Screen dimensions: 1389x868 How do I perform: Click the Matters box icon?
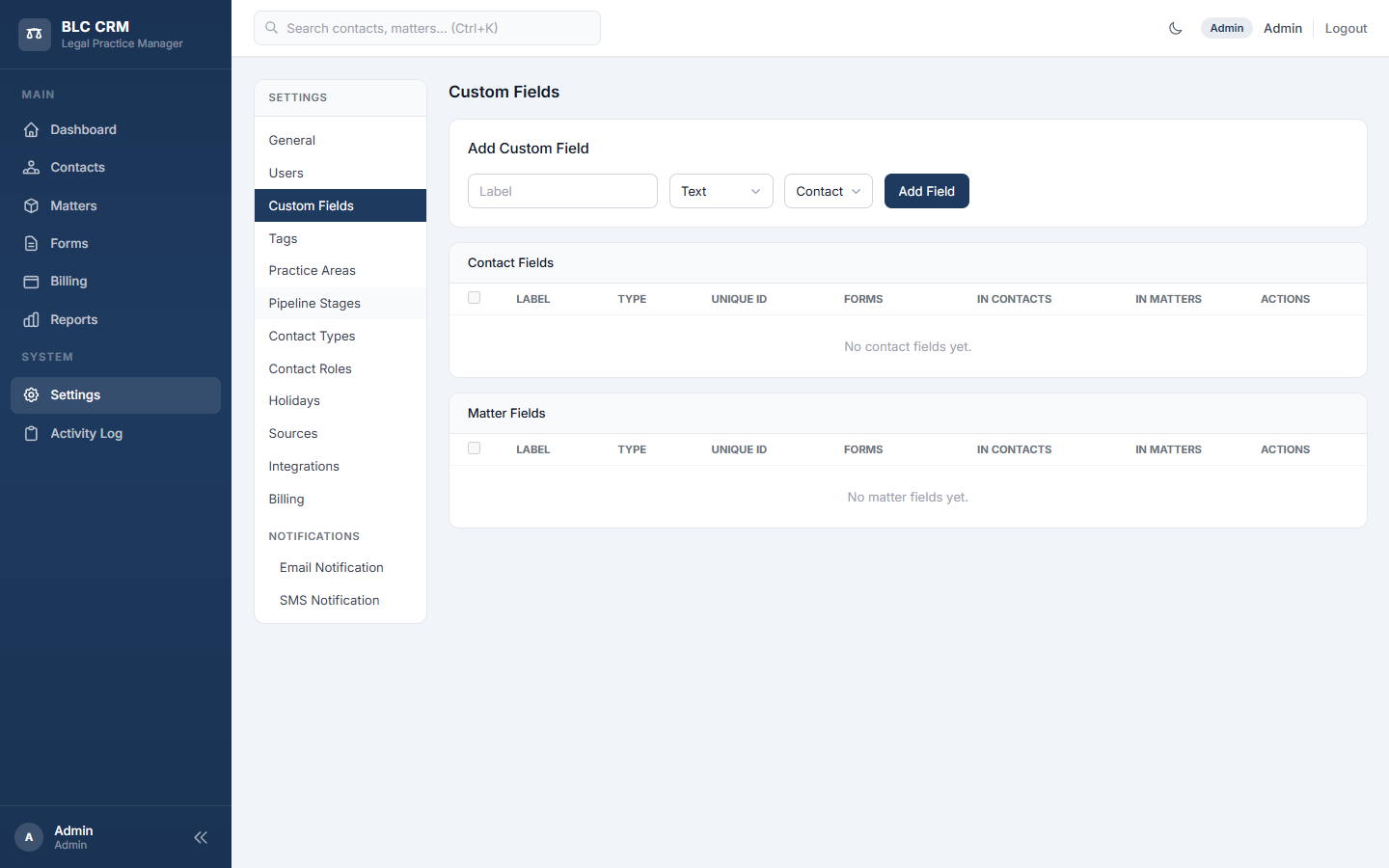pyautogui.click(x=32, y=205)
